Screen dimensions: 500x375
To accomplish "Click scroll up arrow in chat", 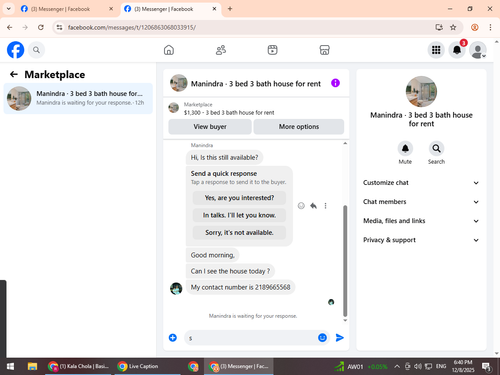I will tap(345, 143).
